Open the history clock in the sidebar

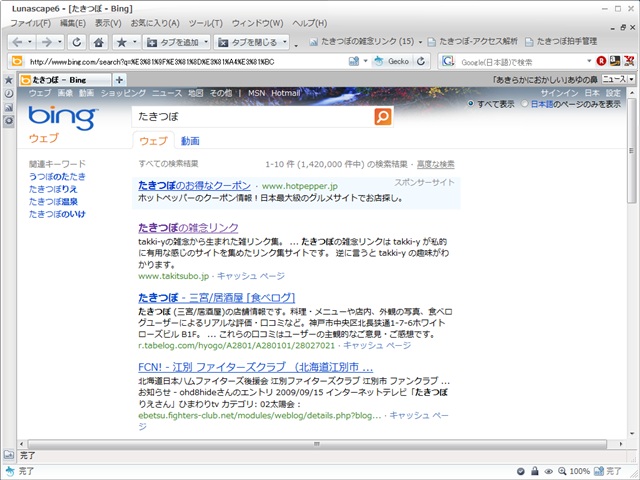[x=9, y=93]
